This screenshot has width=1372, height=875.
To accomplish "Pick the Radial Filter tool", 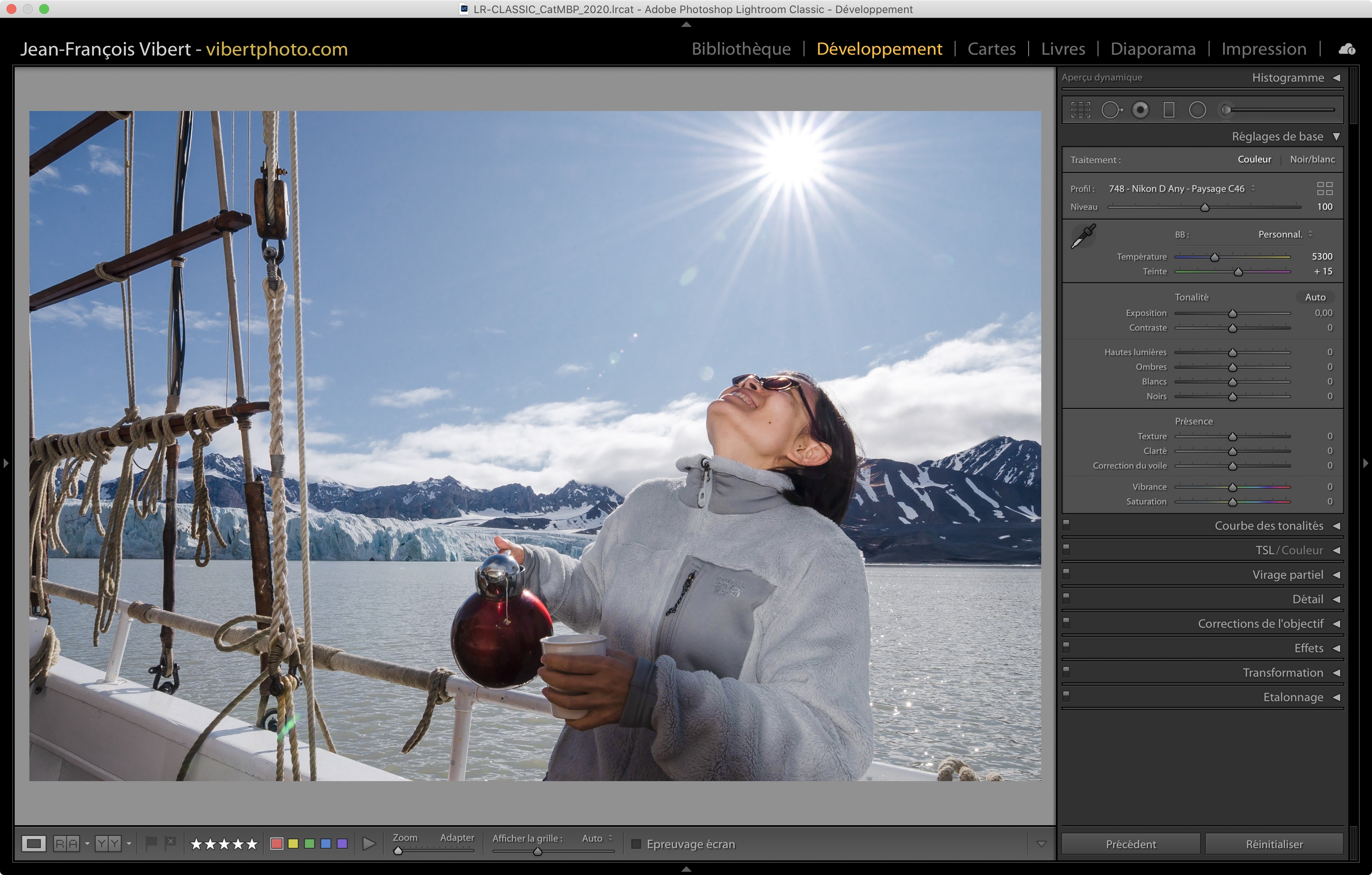I will (x=1197, y=110).
